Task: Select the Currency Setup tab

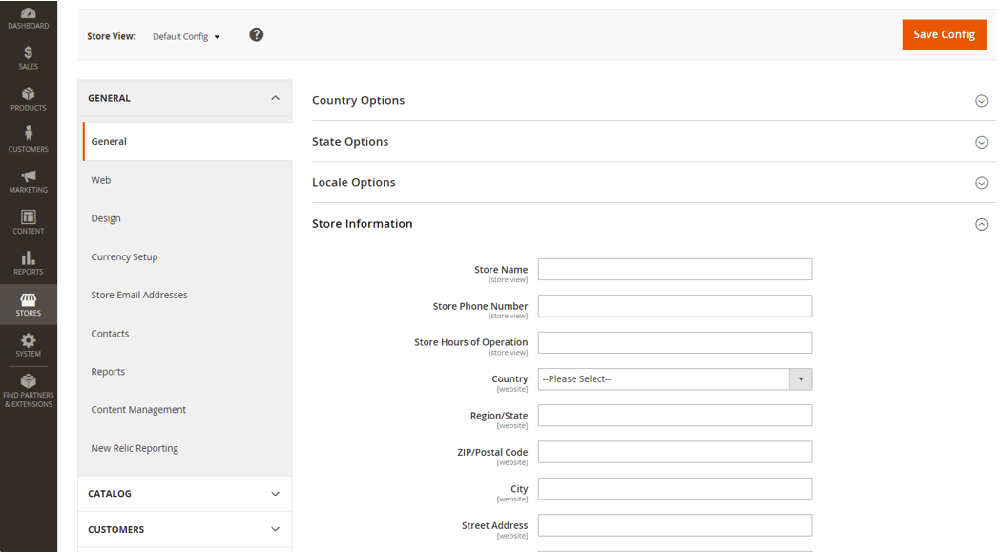Action: pos(124,257)
